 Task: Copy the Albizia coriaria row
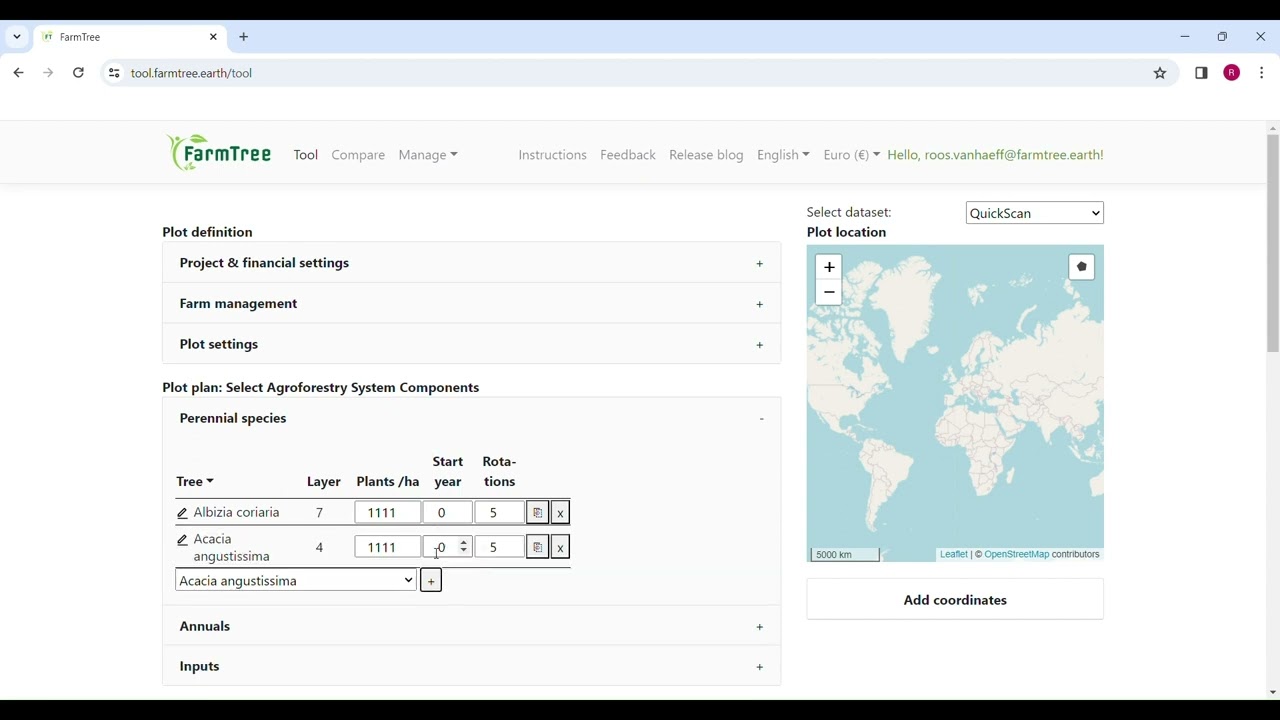537,513
